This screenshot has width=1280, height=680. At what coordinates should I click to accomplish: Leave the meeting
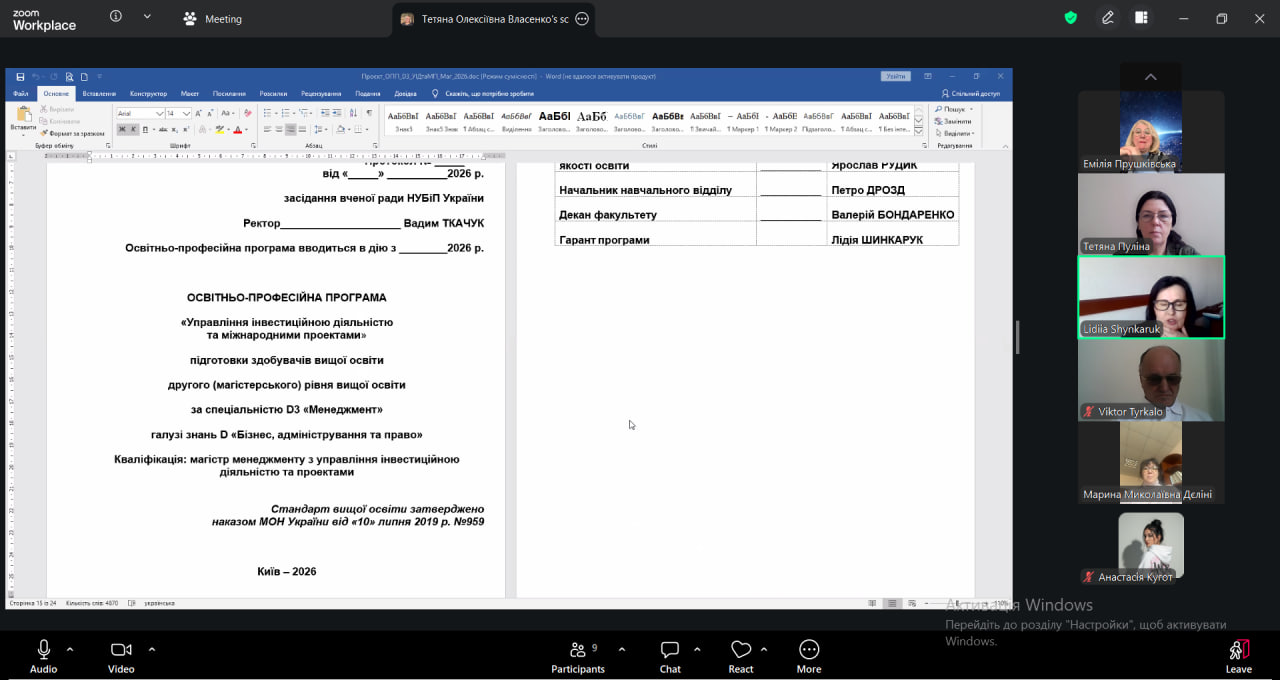[x=1238, y=655]
